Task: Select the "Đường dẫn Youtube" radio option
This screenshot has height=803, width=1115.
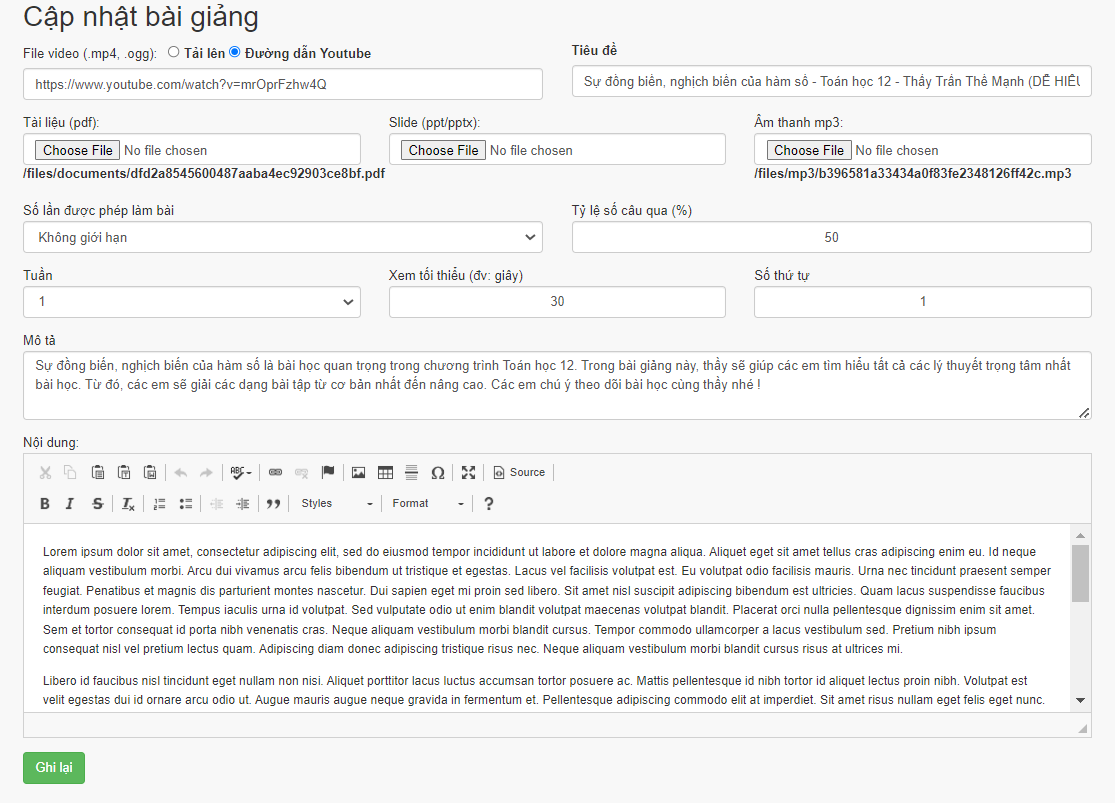Action: tap(235, 52)
